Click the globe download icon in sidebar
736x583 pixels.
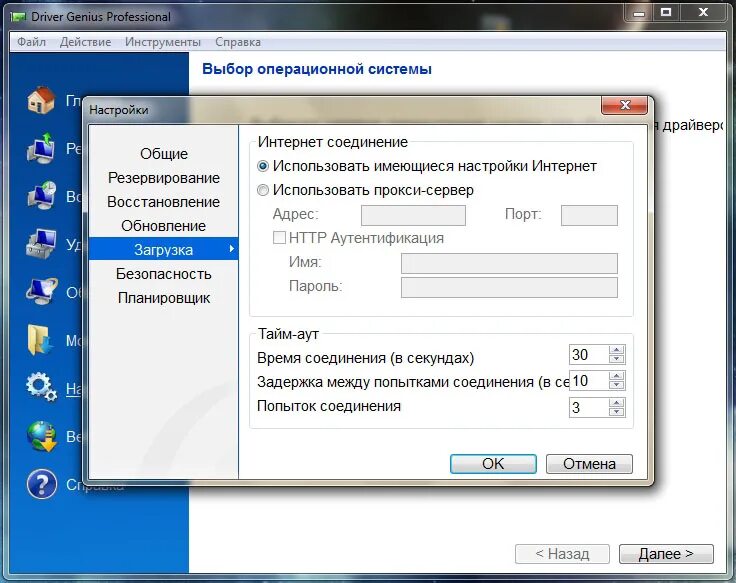click(x=42, y=436)
